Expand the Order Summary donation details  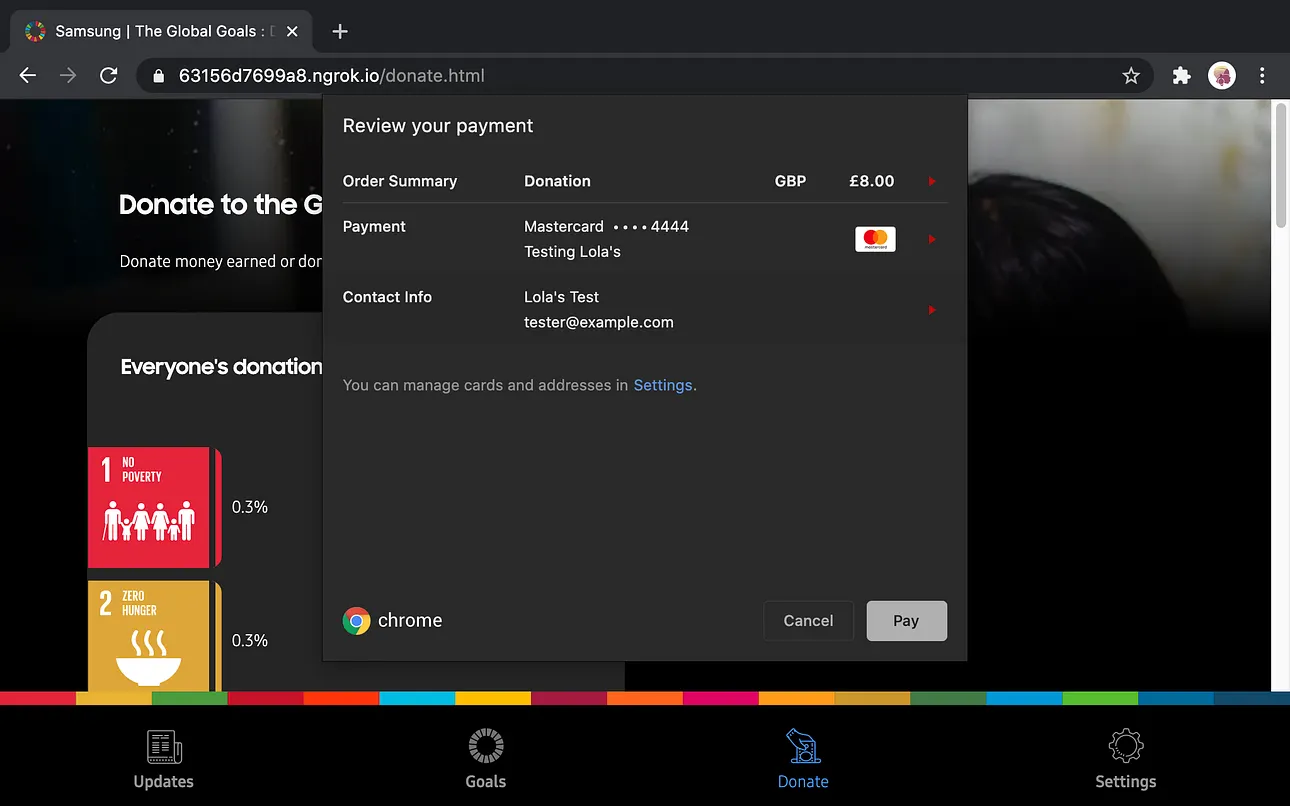coord(931,181)
